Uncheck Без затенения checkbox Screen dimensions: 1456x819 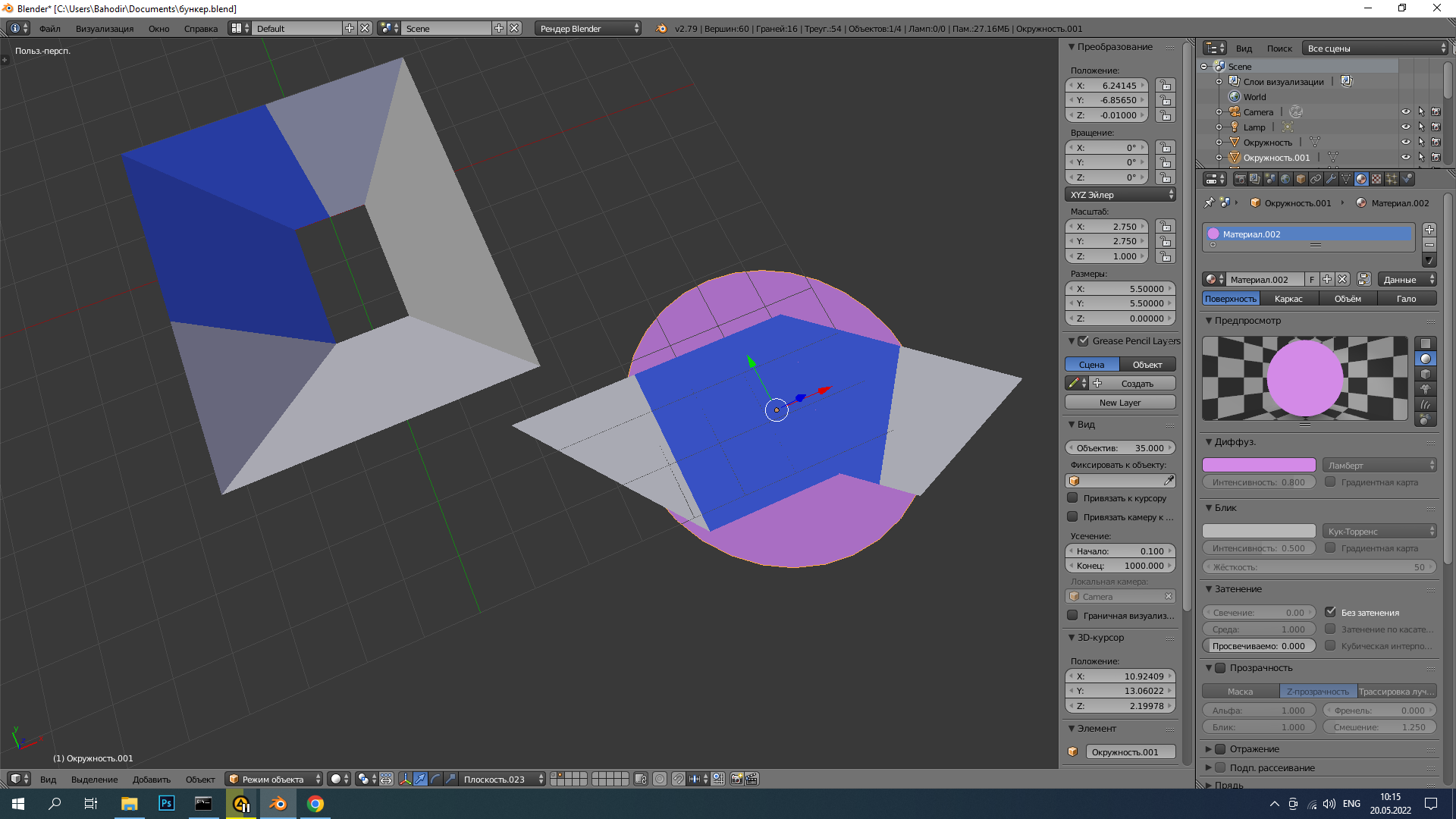(x=1330, y=612)
